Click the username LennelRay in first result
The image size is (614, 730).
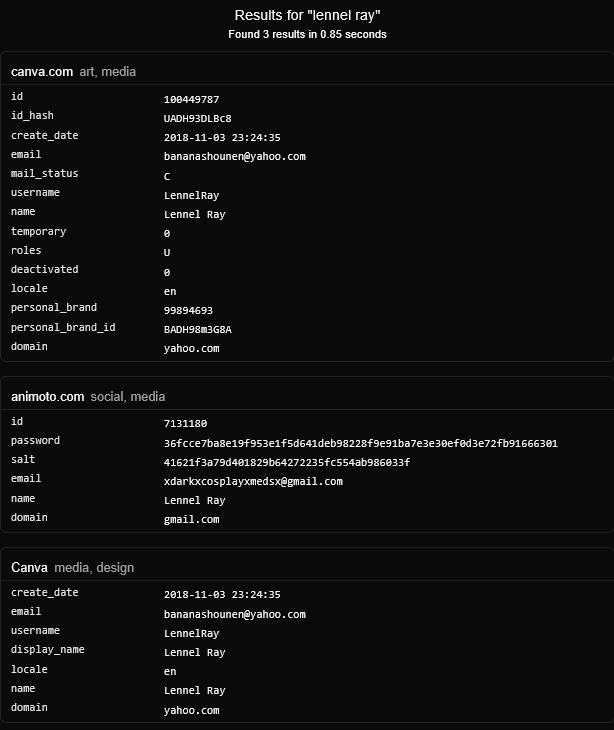[x=191, y=196]
